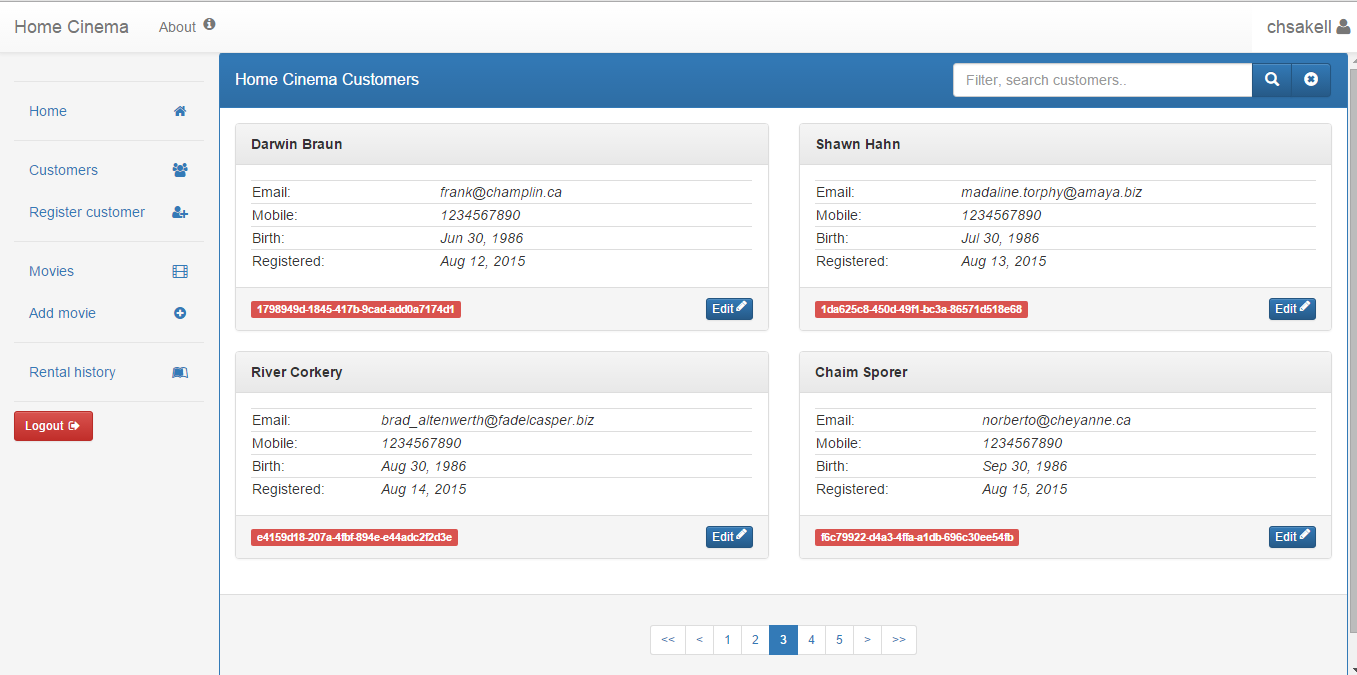Image resolution: width=1357 pixels, height=675 pixels.
Task: Click the Home Cinema brand link
Action: point(71,27)
